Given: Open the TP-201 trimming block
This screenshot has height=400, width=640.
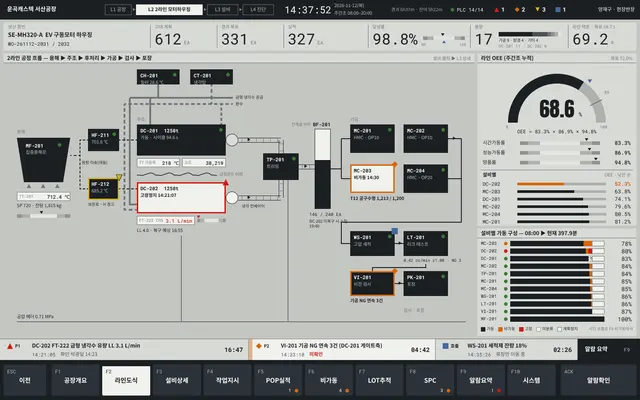Looking at the screenshot, I should (281, 166).
